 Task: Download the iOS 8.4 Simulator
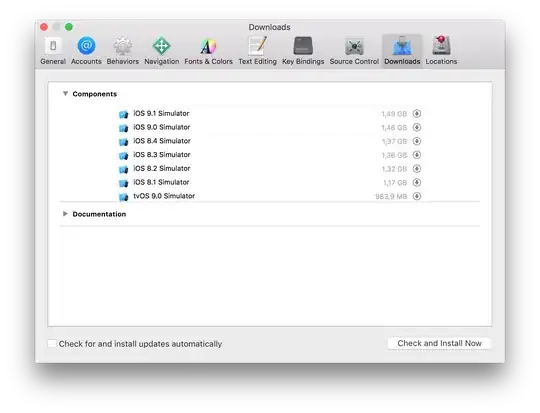[x=417, y=141]
